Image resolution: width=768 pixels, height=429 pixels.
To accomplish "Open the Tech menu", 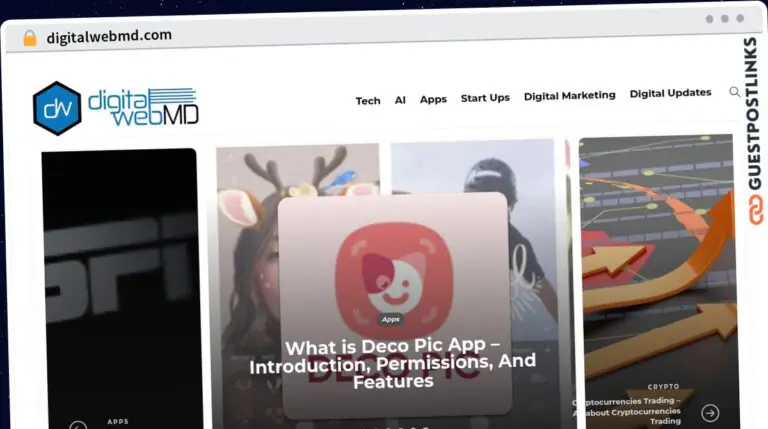I will click(x=368, y=100).
